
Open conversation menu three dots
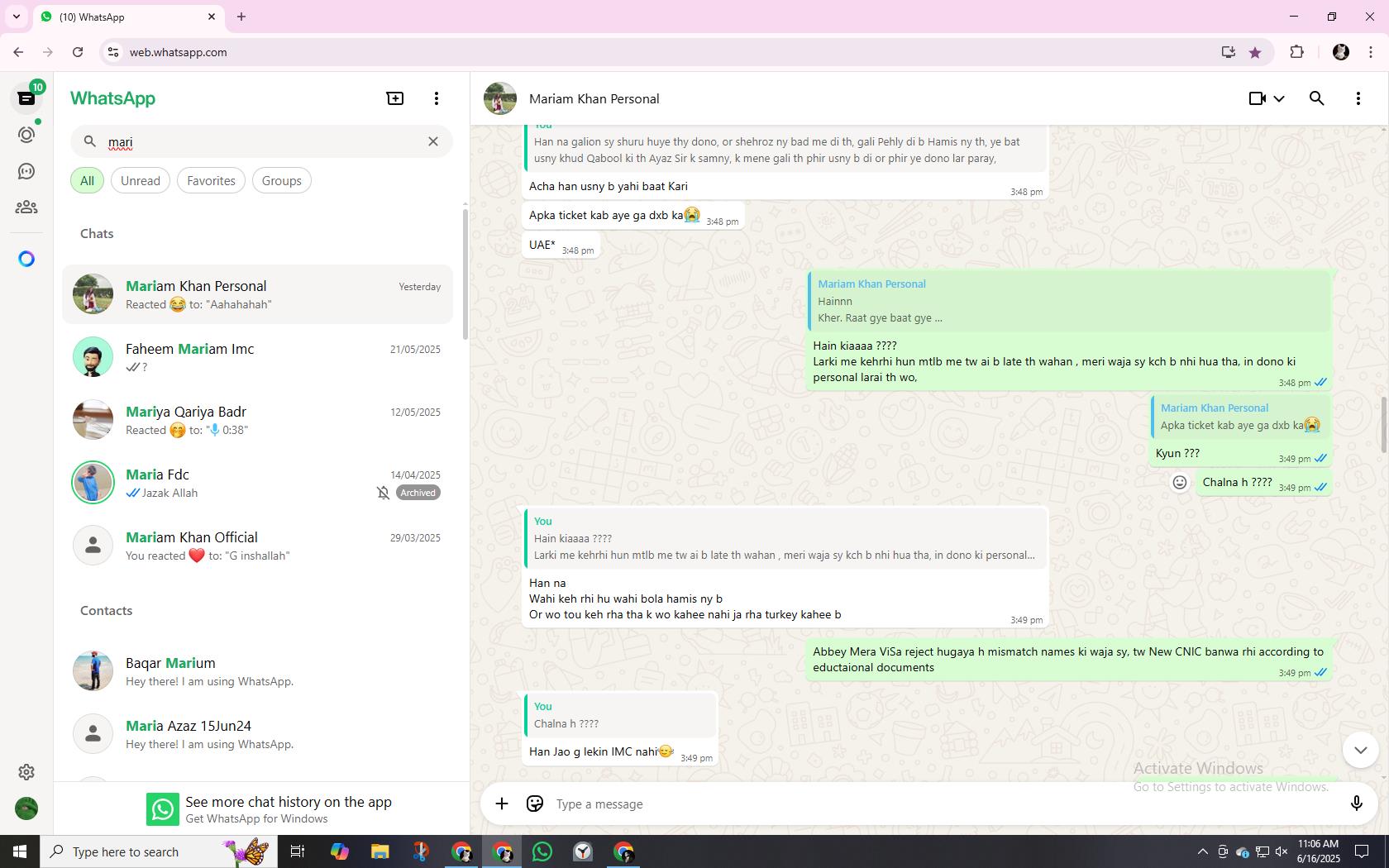coord(1358,98)
